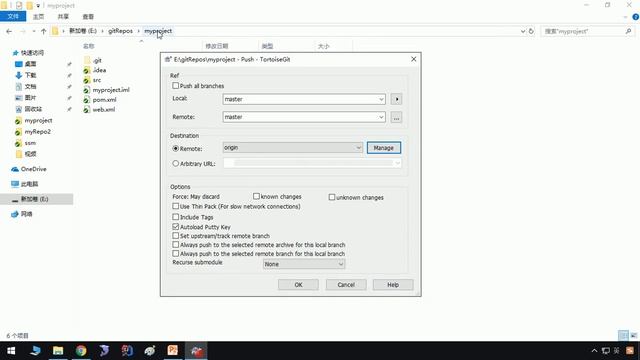
Task: Open quick access toolbar customize dropdown
Action: pyautogui.click(x=38, y=6)
